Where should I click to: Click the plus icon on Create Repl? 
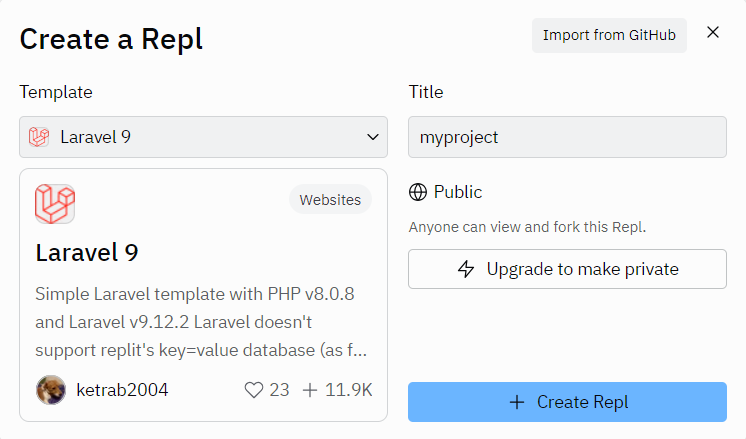point(517,402)
